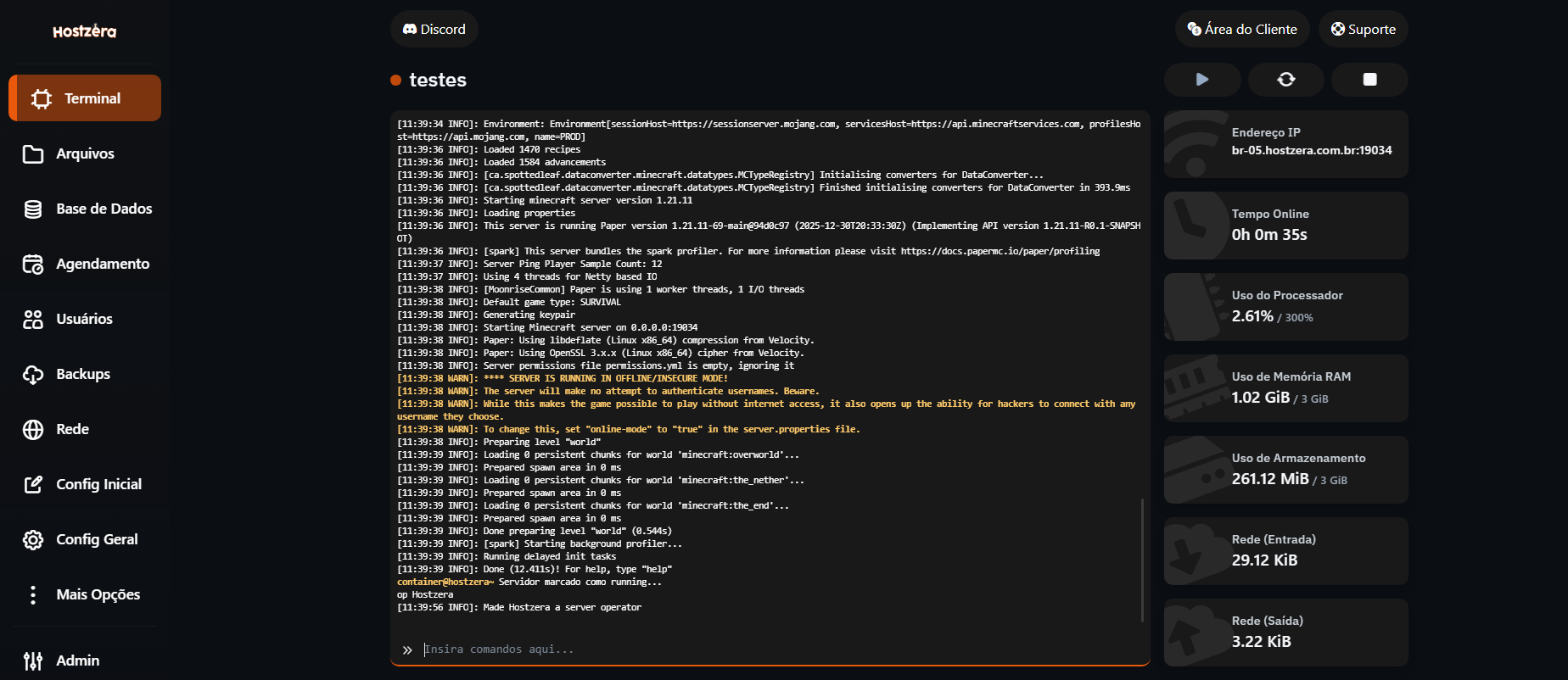The width and height of the screenshot is (1568, 680).
Task: Restart the server using the refresh icon
Action: click(x=1286, y=80)
